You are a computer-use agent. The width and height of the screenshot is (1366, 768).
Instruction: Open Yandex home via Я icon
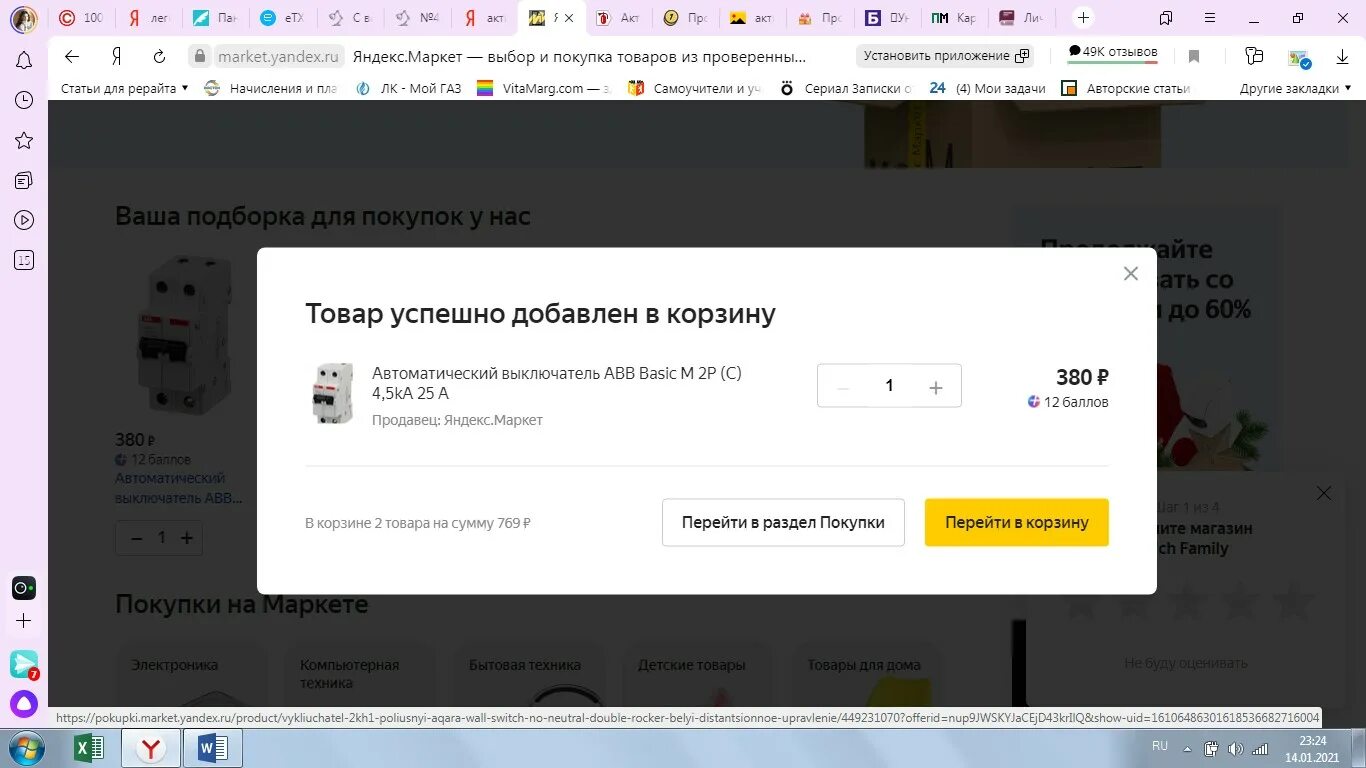[x=116, y=56]
